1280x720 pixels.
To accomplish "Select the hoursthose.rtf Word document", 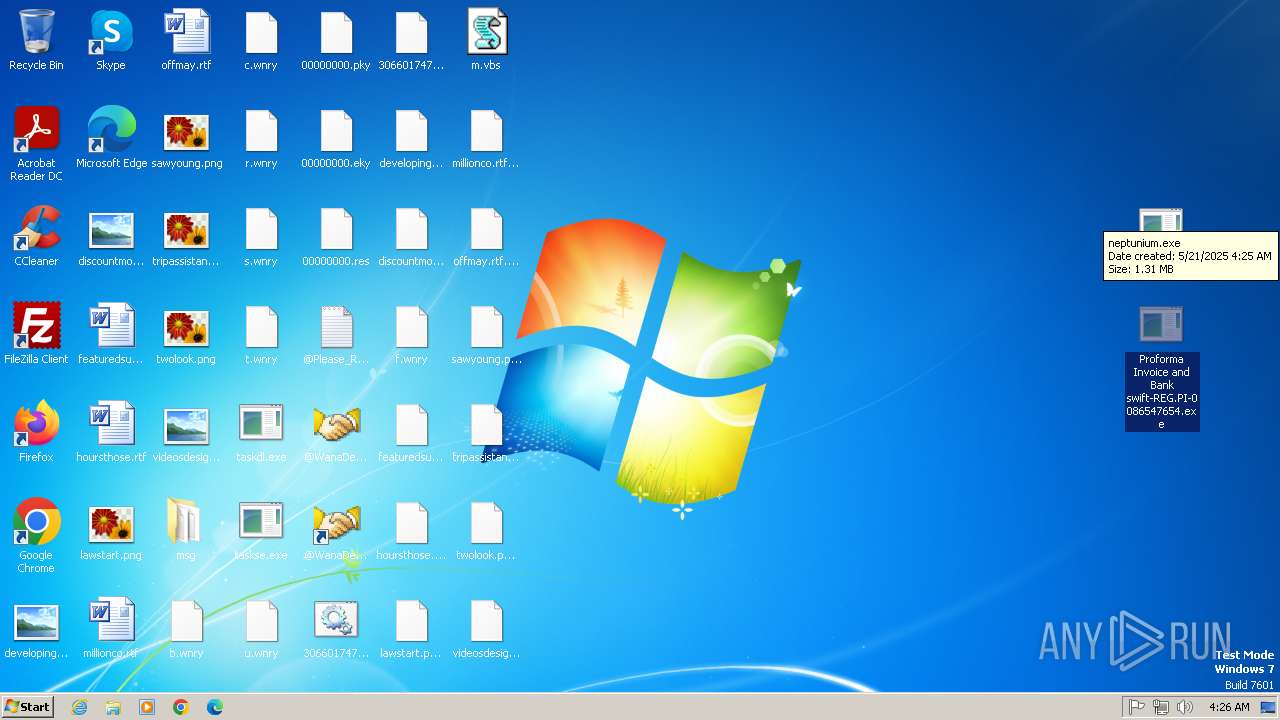I will click(111, 432).
